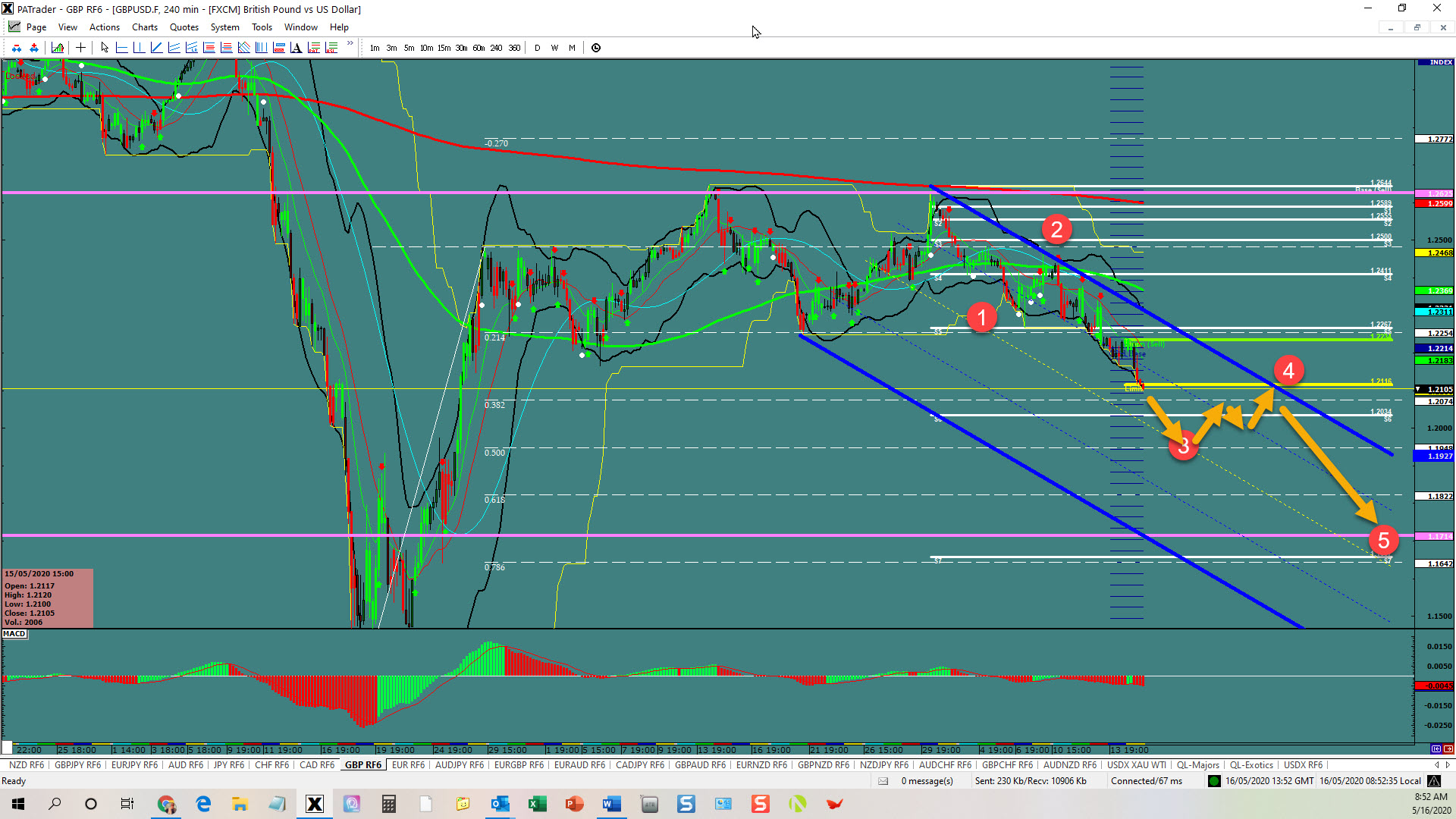1456x819 pixels.
Task: Switch to the USDX XAU WTI tab
Action: point(1136,765)
